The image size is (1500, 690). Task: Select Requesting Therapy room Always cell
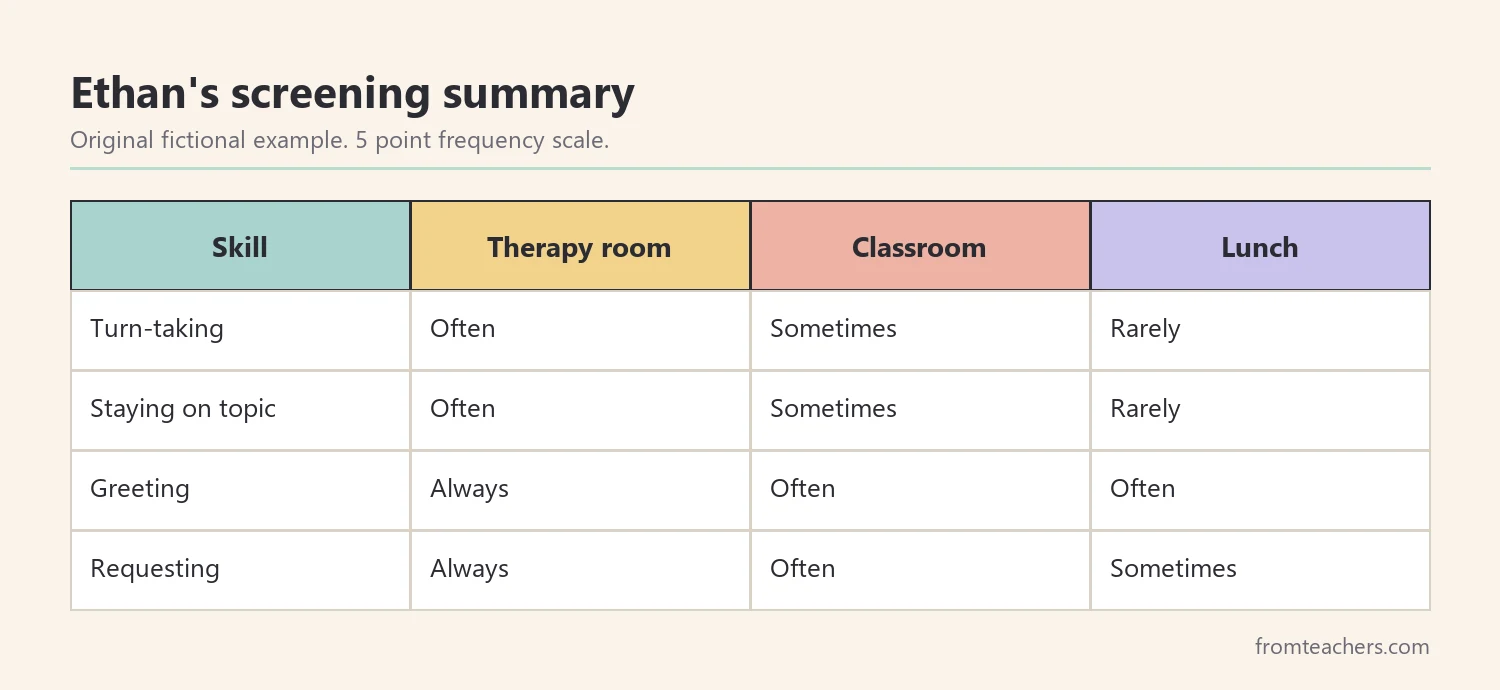tap(580, 570)
